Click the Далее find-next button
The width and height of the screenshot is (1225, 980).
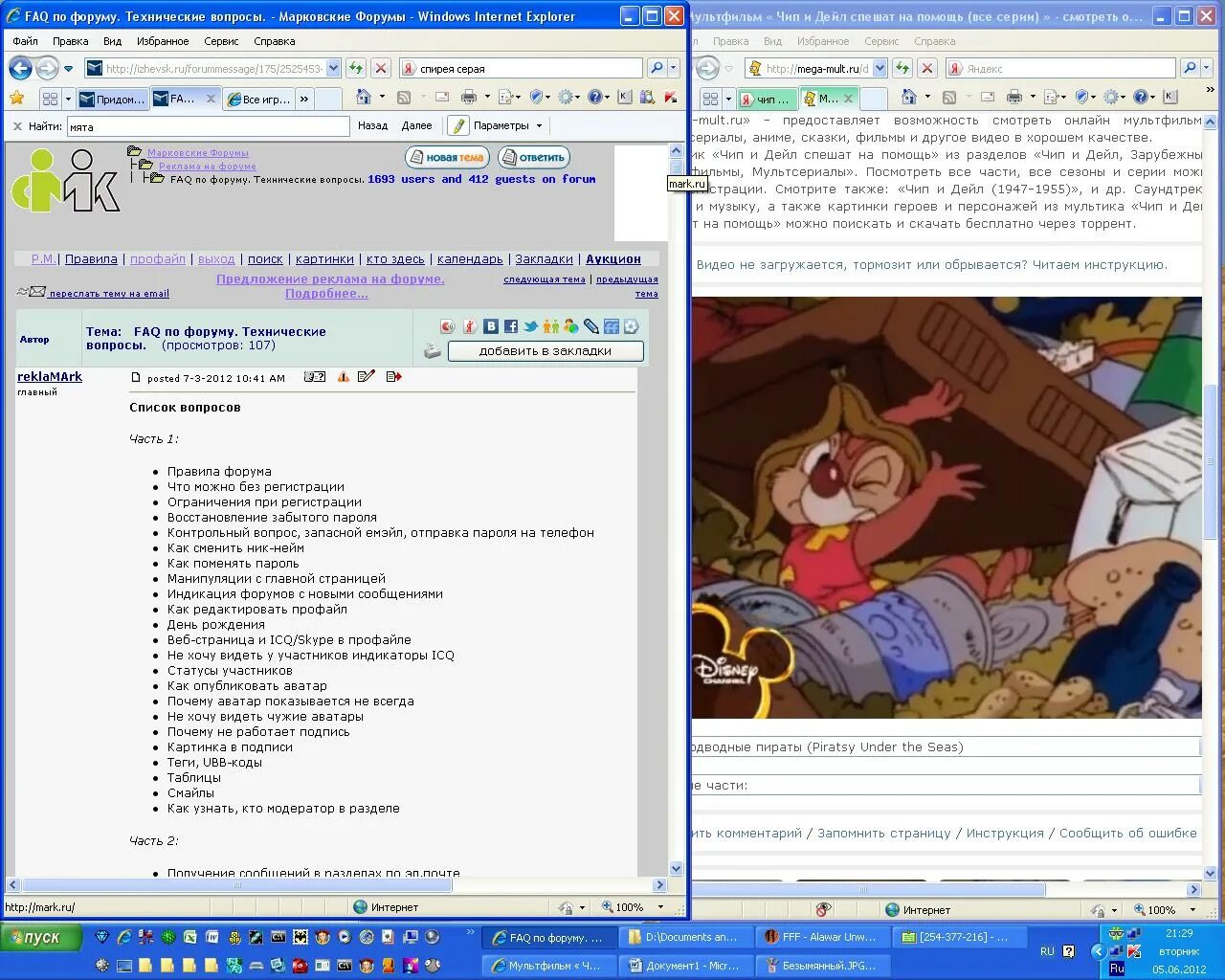point(416,125)
